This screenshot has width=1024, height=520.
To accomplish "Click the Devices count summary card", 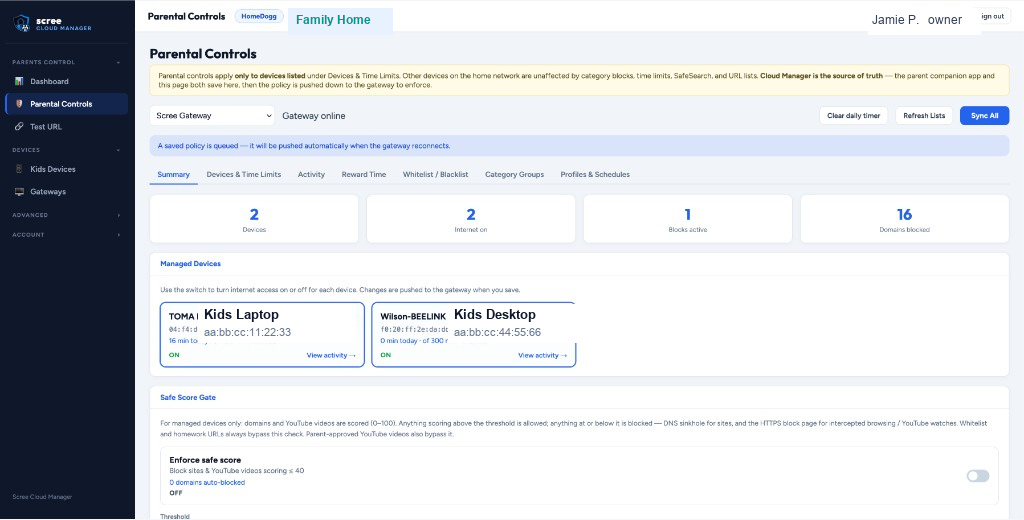I will [x=254, y=219].
